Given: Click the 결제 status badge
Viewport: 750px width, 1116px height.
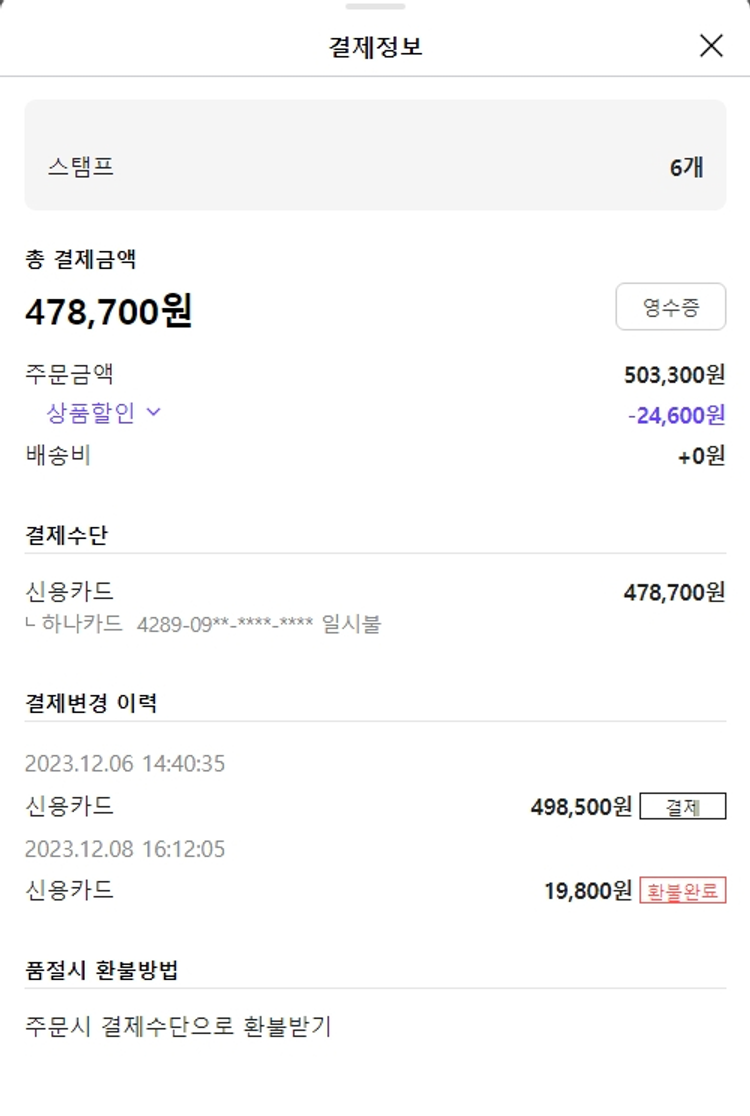Looking at the screenshot, I should pyautogui.click(x=682, y=806).
